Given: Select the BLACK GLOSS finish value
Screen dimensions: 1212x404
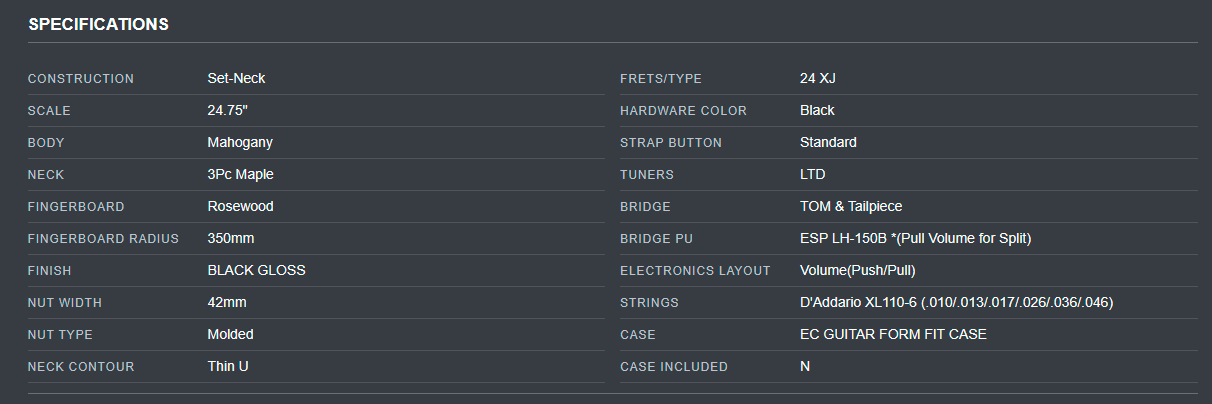Looking at the screenshot, I should (x=256, y=270).
